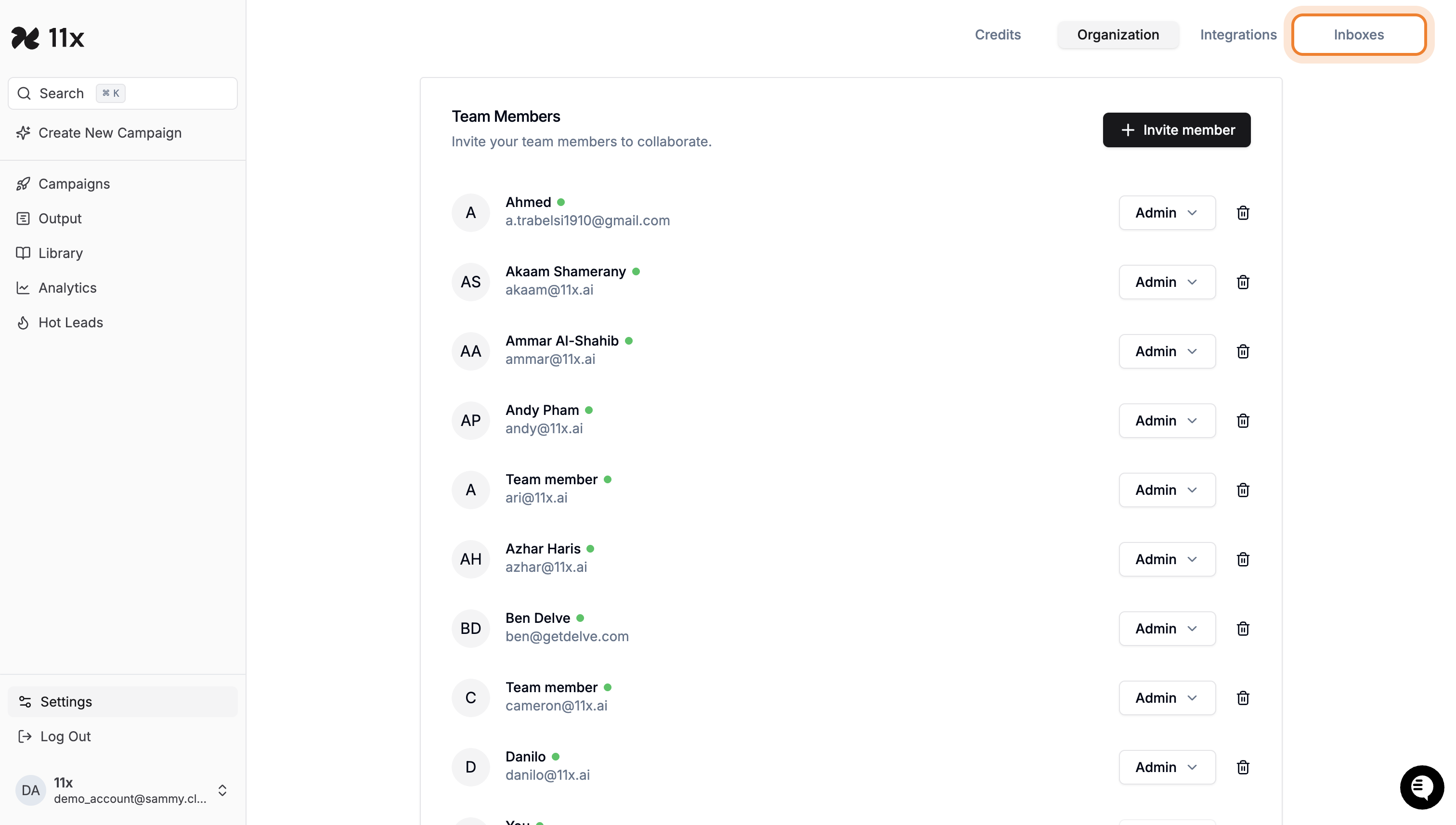1456x825 pixels.
Task: Click the trash icon beside Ben Delve
Action: click(x=1242, y=629)
